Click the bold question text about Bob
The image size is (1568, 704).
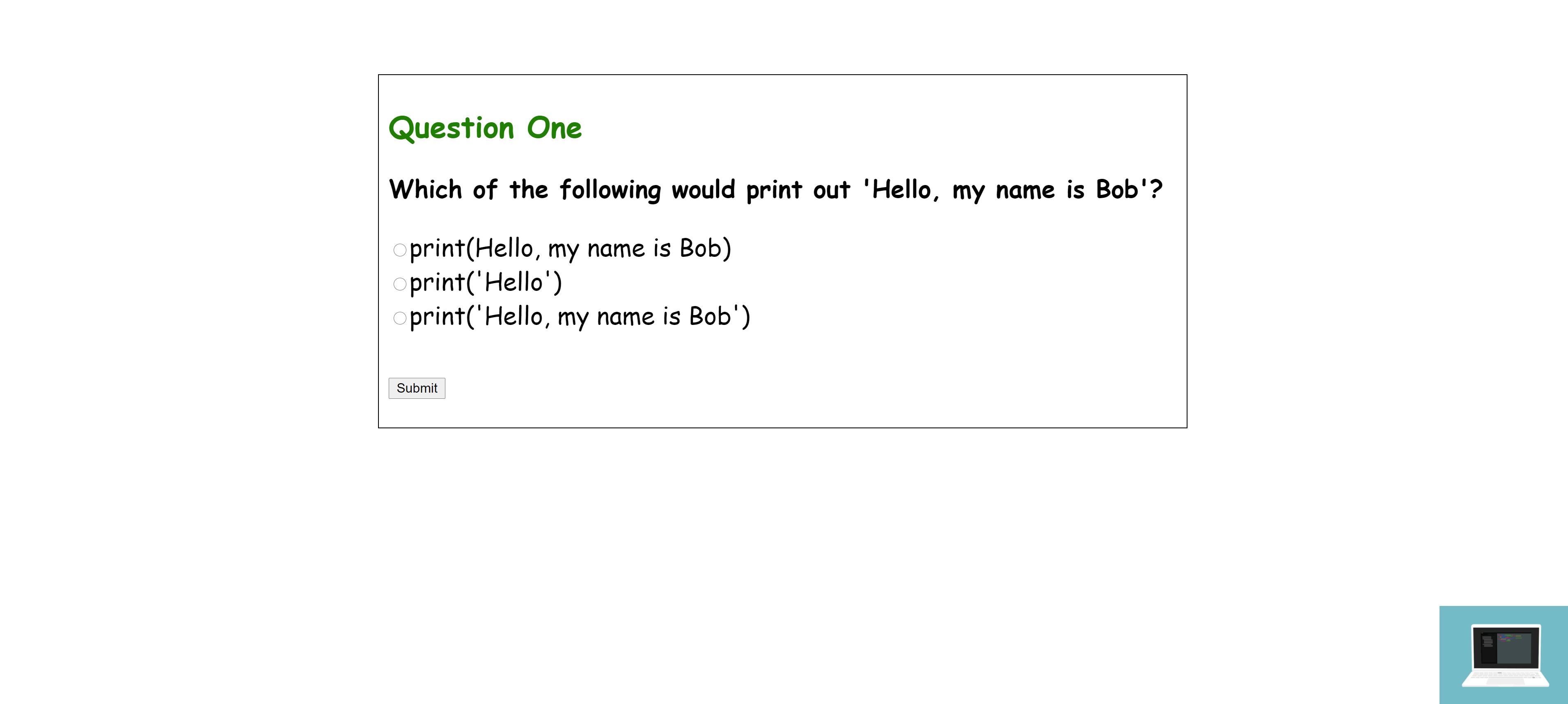(x=775, y=190)
